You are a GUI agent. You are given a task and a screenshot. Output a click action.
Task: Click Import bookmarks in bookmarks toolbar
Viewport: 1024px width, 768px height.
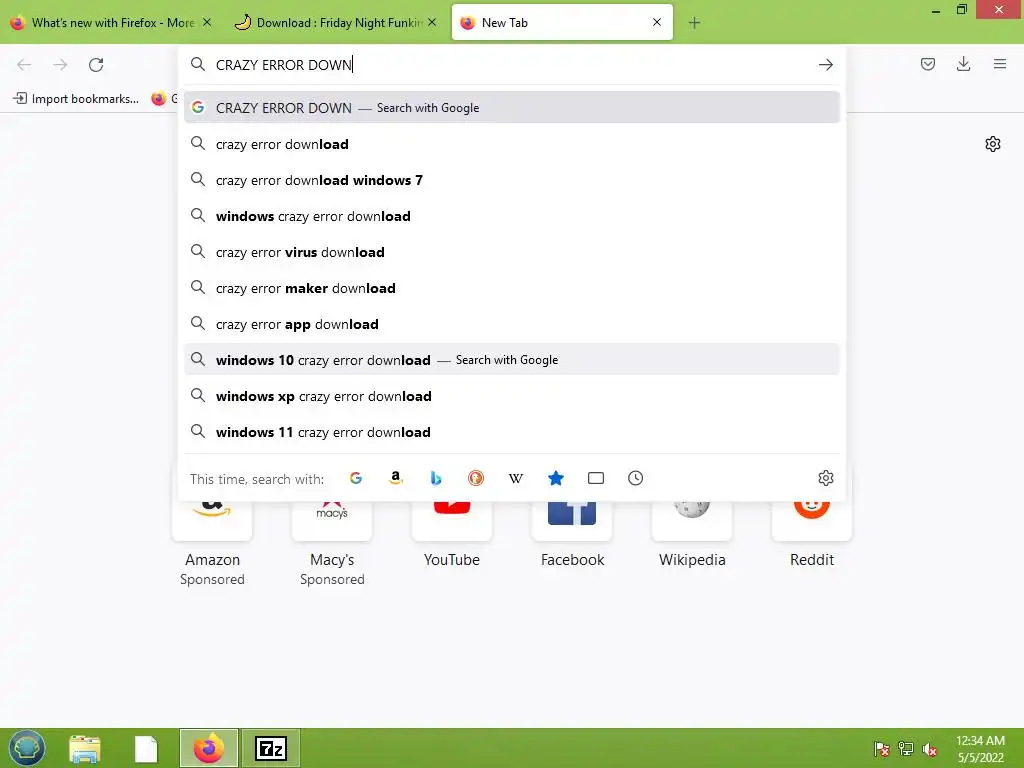[76, 99]
